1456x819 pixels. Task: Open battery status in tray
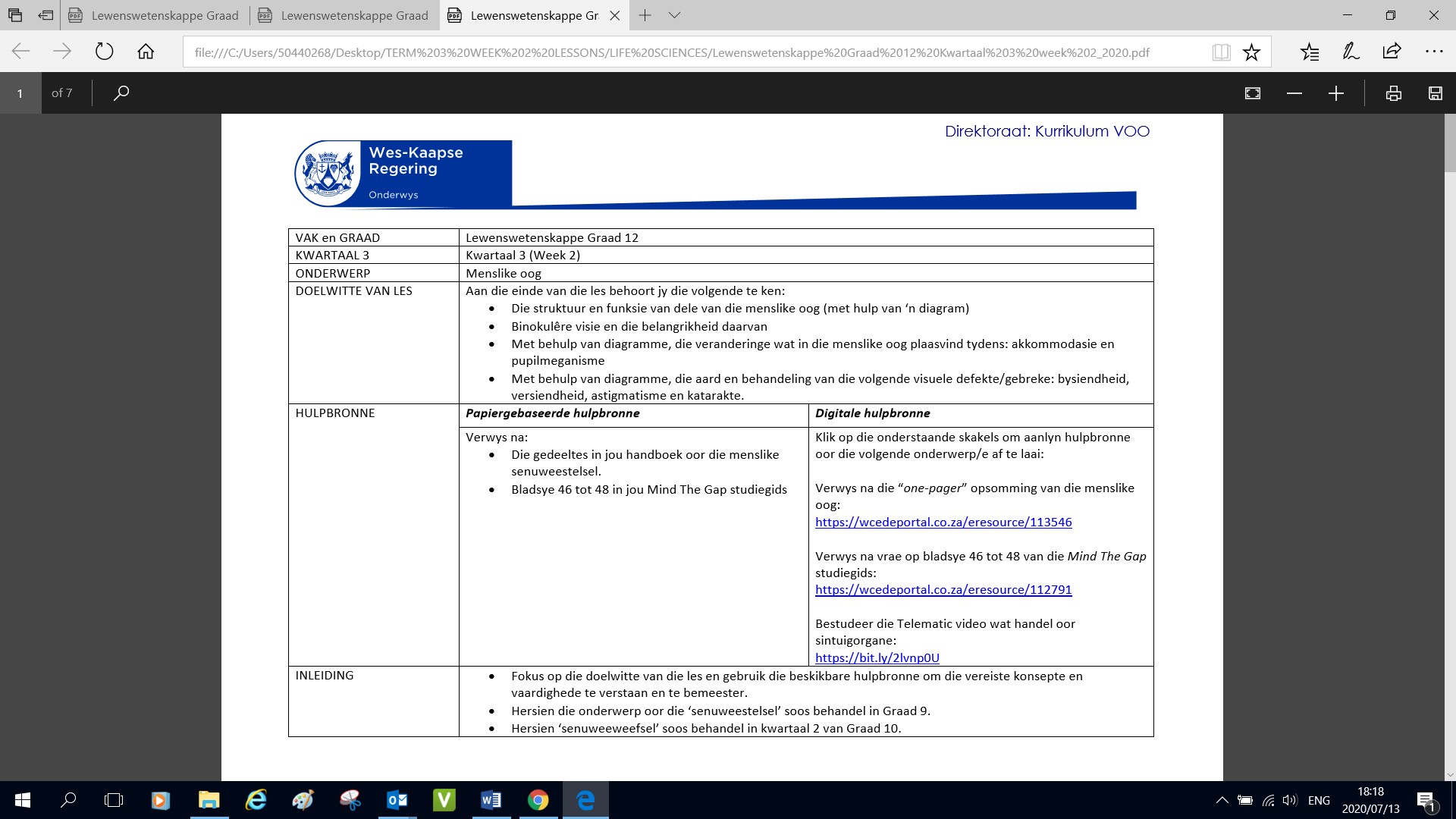pyautogui.click(x=1244, y=800)
